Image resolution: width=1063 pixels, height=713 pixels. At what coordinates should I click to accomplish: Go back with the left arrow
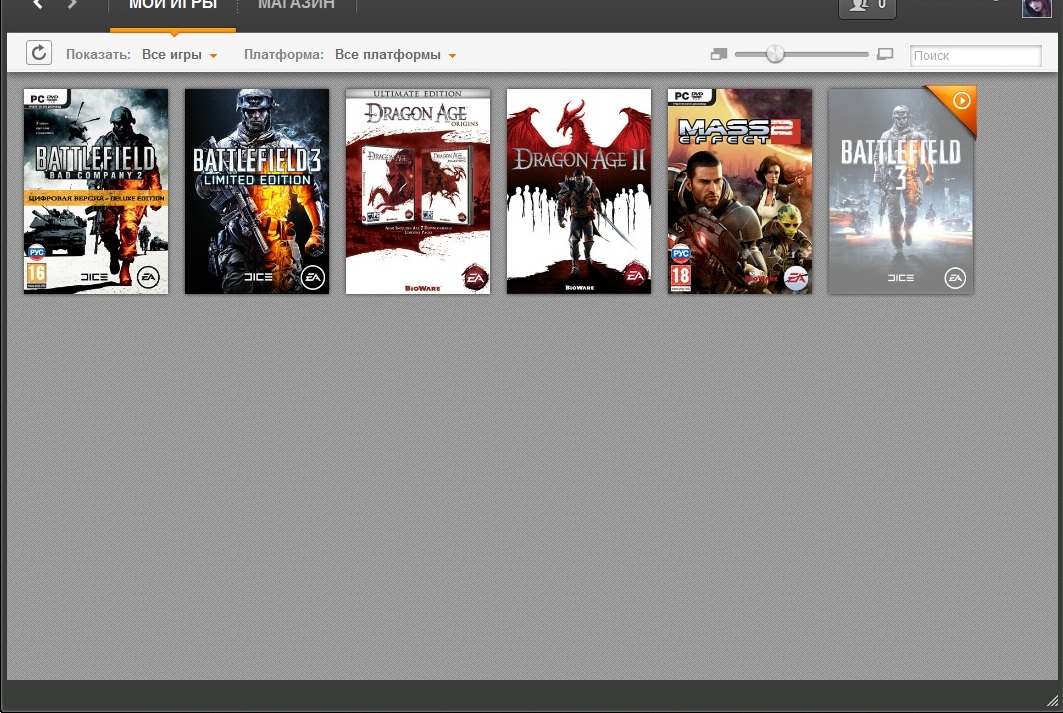(38, 4)
